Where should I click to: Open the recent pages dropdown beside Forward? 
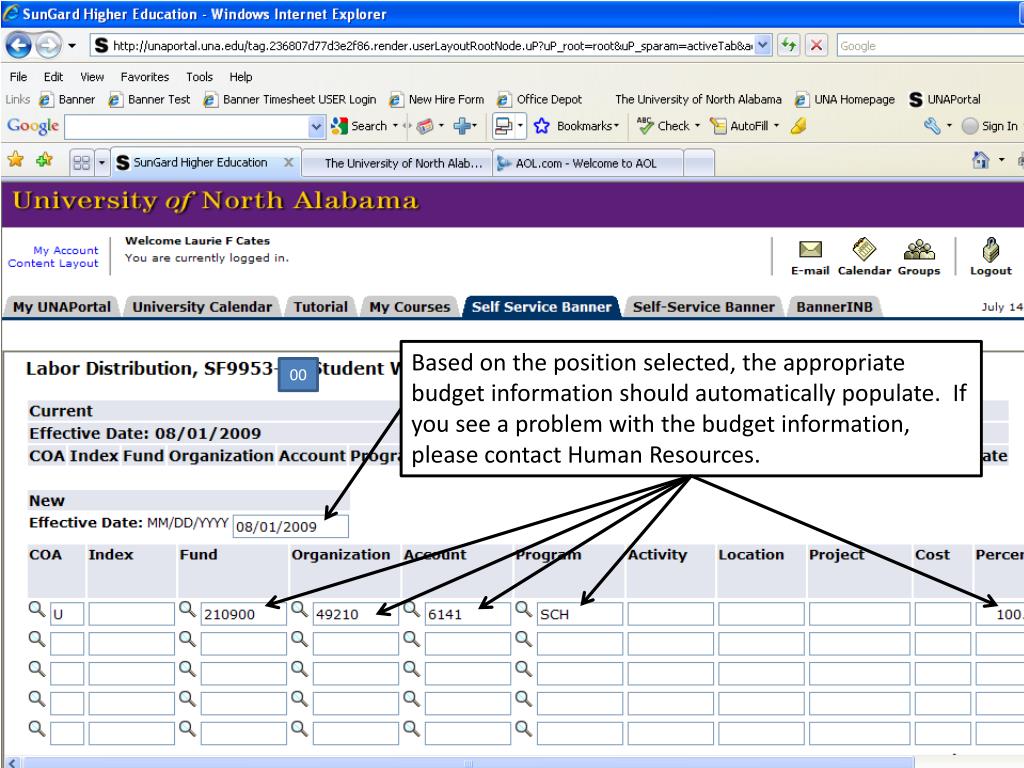tap(72, 46)
